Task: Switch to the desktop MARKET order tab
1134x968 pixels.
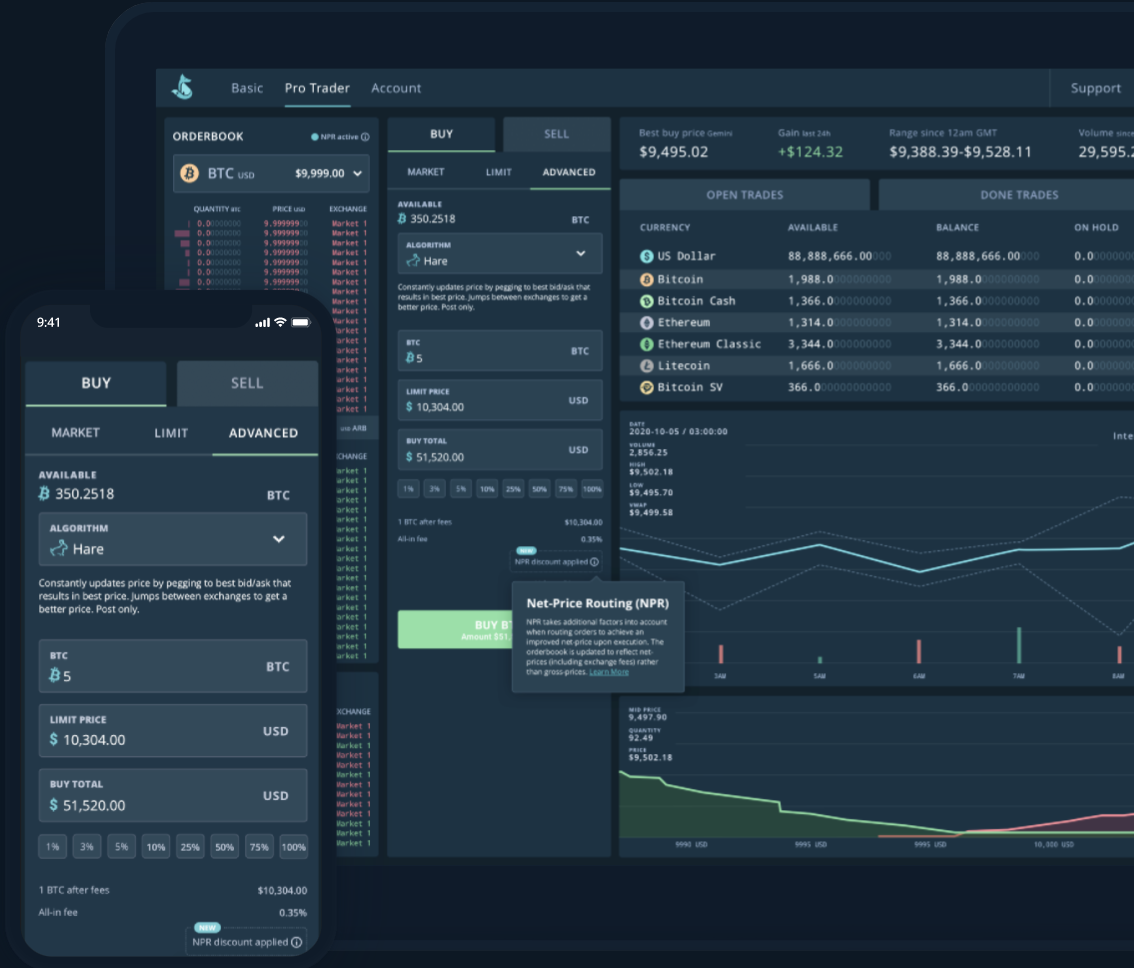Action: click(x=425, y=172)
